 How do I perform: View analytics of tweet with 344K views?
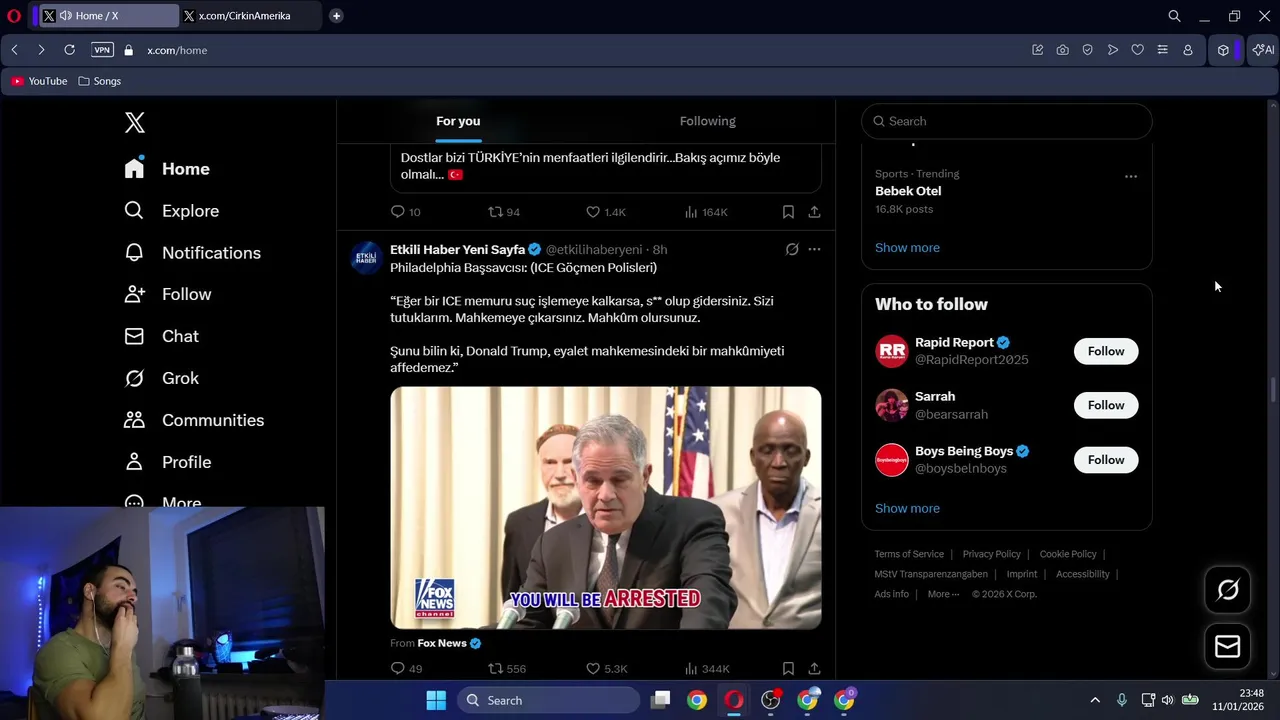[706, 669]
